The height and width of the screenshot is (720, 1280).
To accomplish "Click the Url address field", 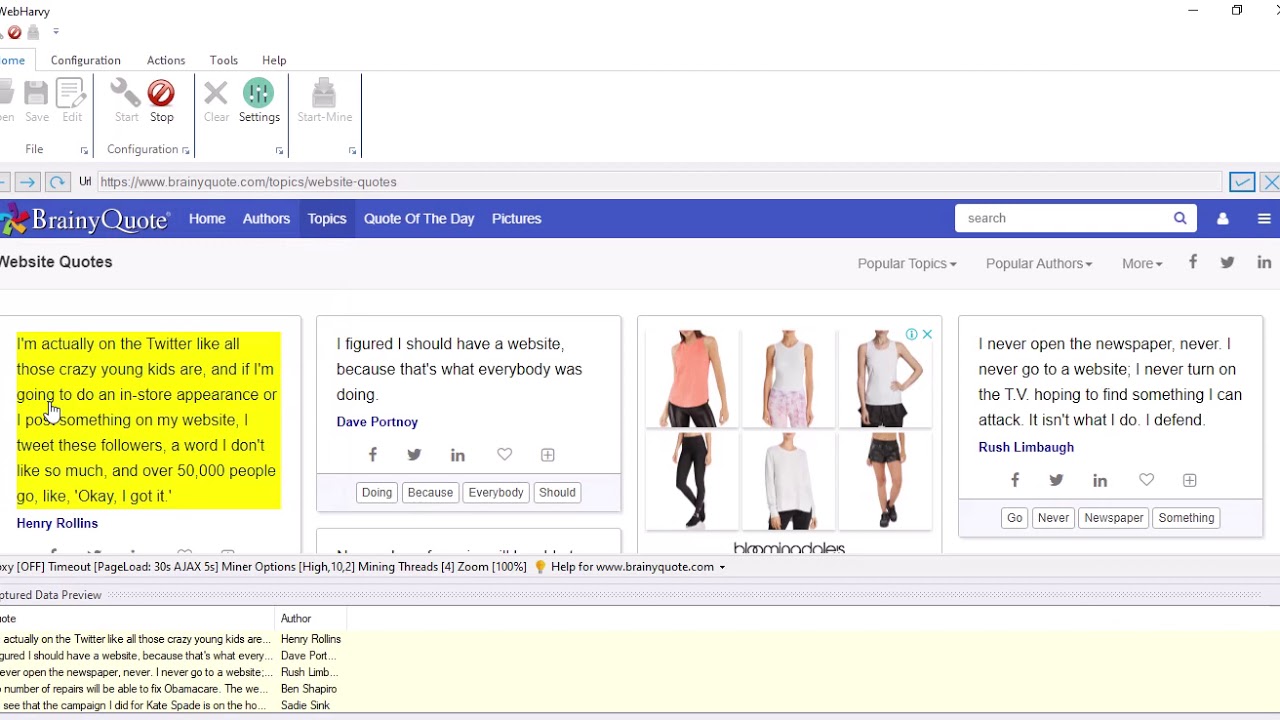I will pyautogui.click(x=659, y=182).
